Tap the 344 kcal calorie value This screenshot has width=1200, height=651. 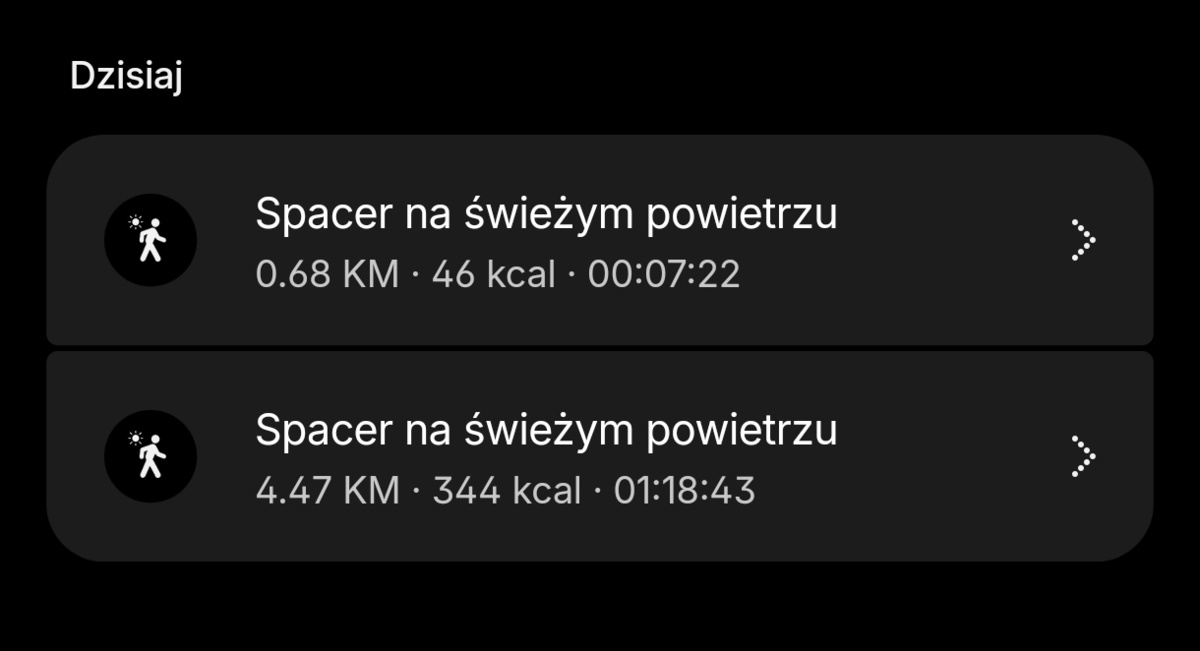pyautogui.click(x=506, y=490)
